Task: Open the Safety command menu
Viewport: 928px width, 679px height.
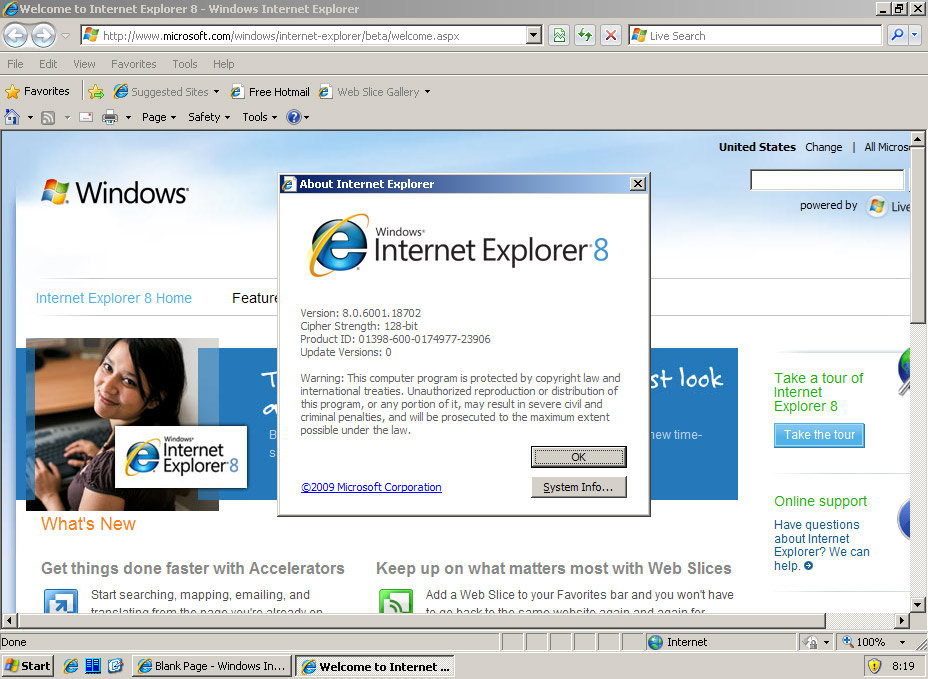Action: coord(209,117)
